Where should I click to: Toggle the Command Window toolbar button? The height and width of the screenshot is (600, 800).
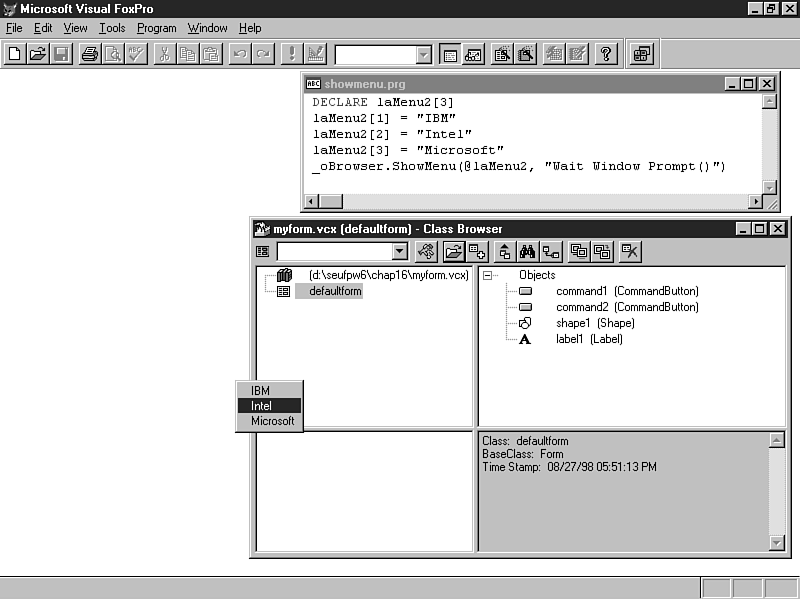(449, 54)
